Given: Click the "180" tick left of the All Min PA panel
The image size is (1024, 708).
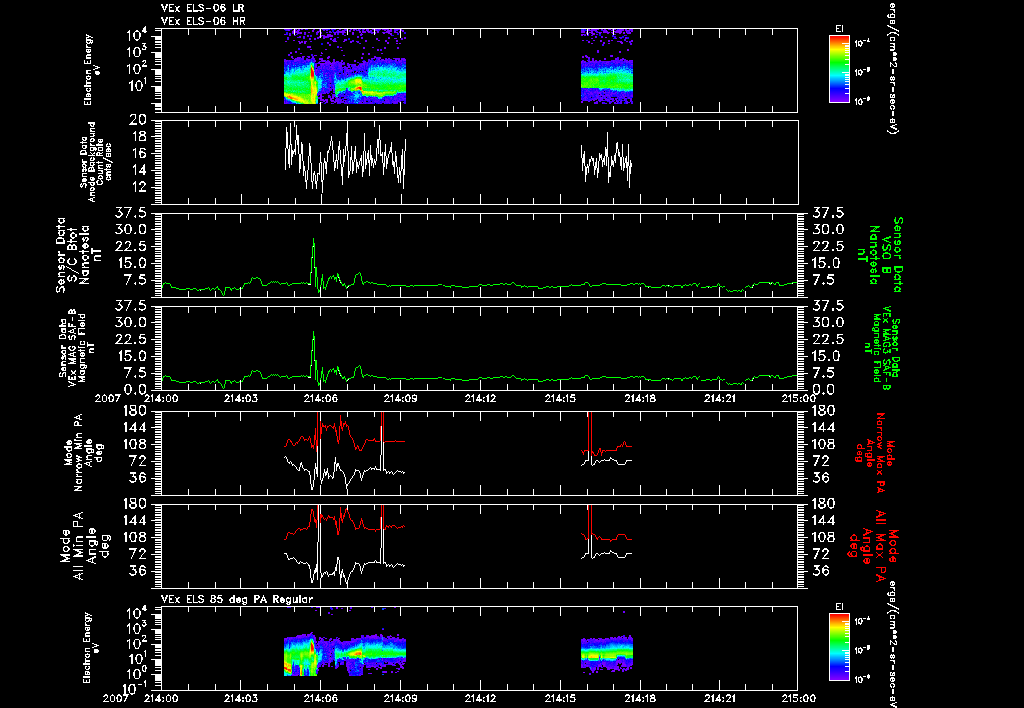Looking at the screenshot, I should click(x=135, y=503).
